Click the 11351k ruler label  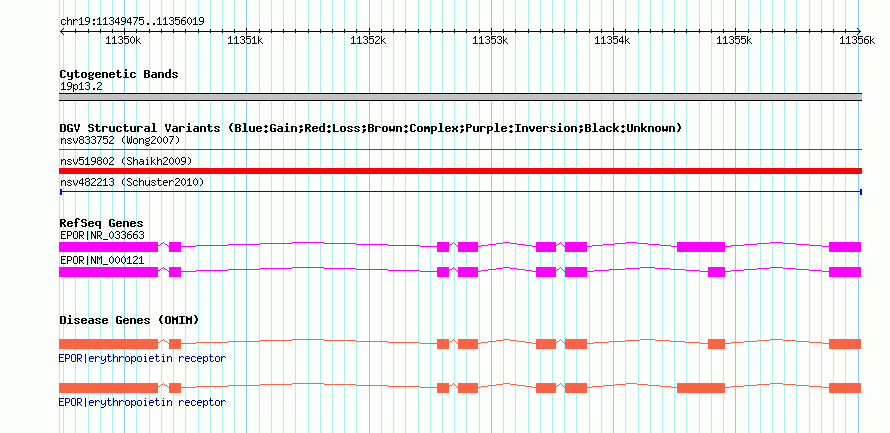(x=245, y=40)
